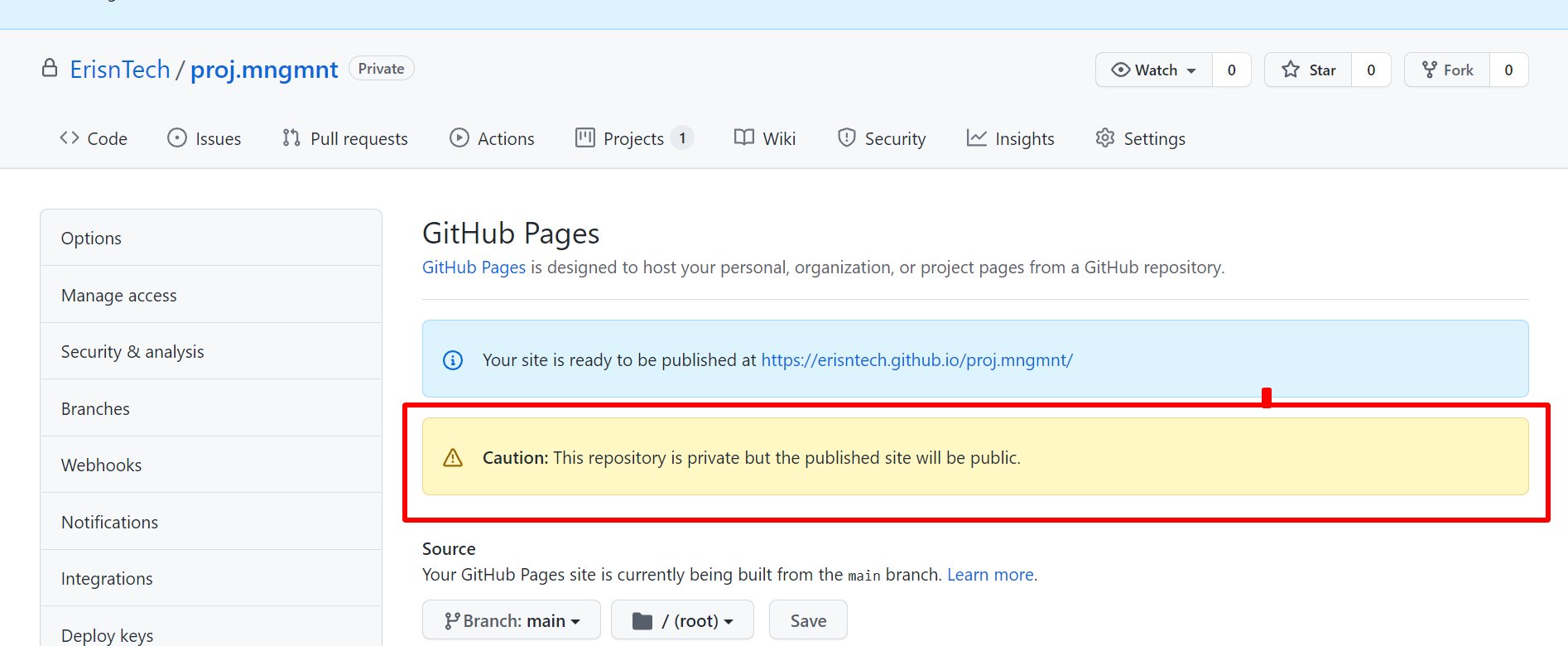Click the Pull requests icon
The image size is (1568, 646).
pos(291,137)
